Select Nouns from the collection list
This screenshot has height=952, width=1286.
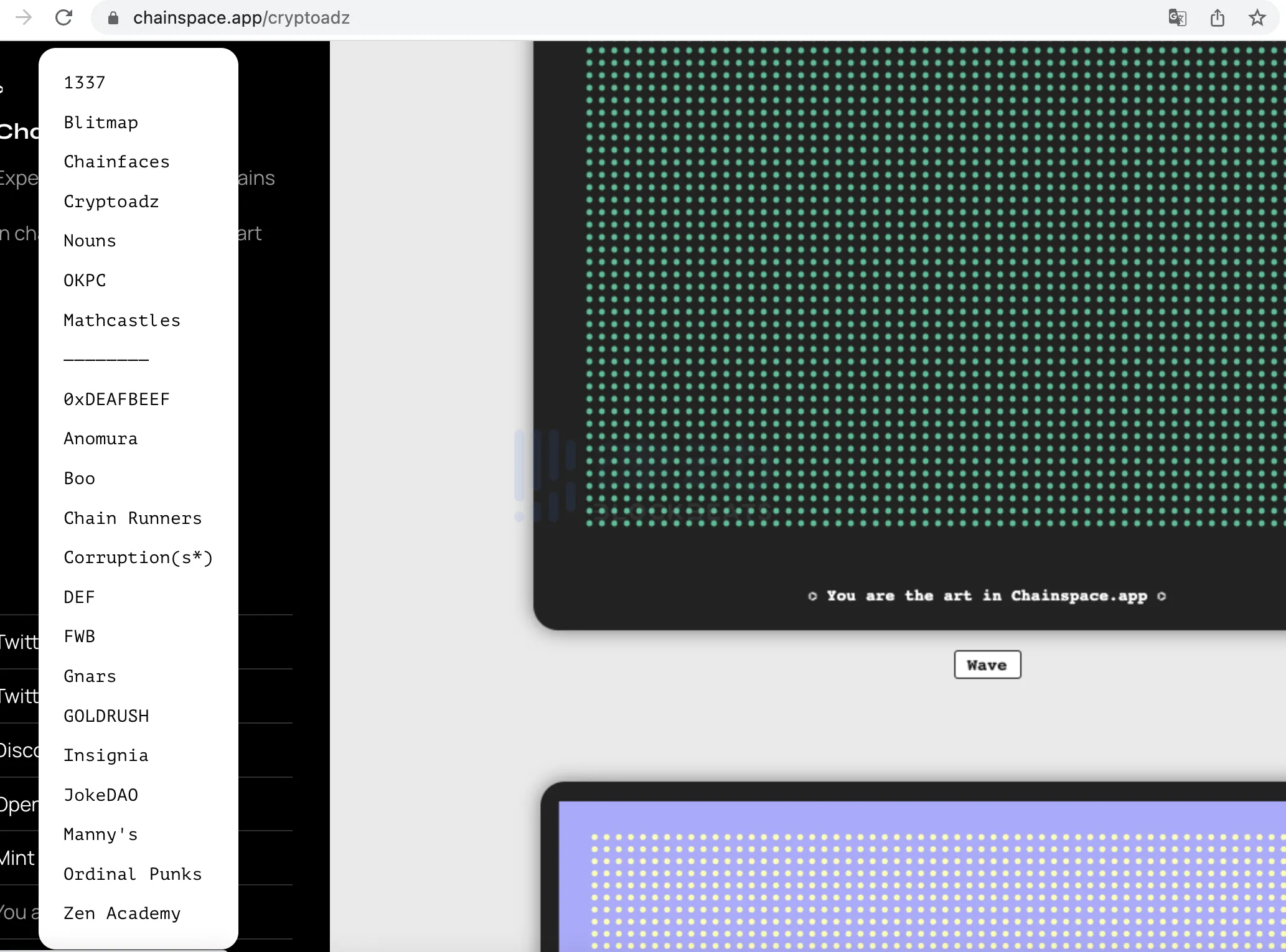(90, 241)
